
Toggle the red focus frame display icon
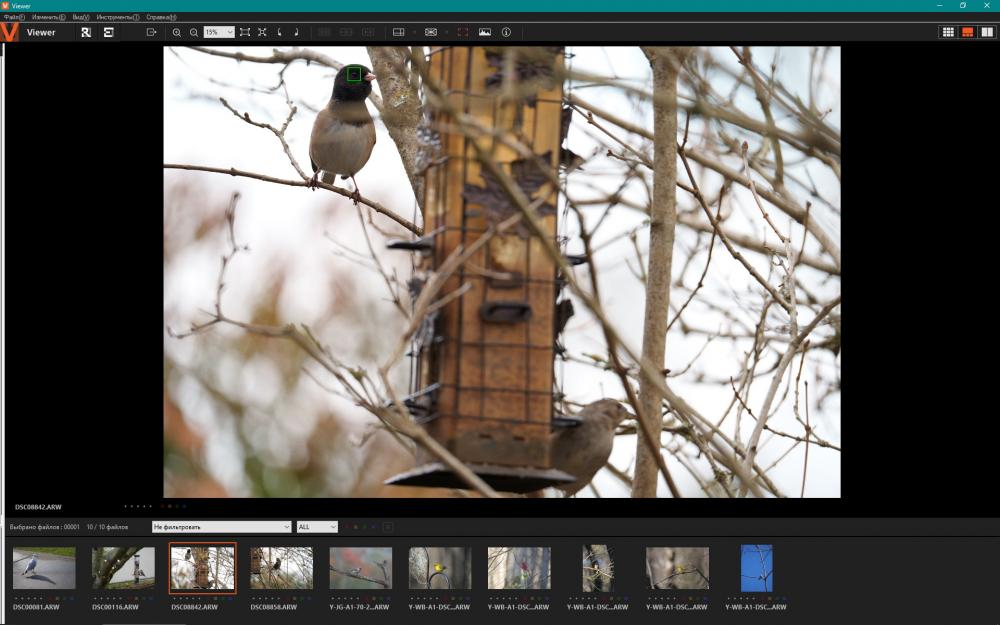[463, 32]
